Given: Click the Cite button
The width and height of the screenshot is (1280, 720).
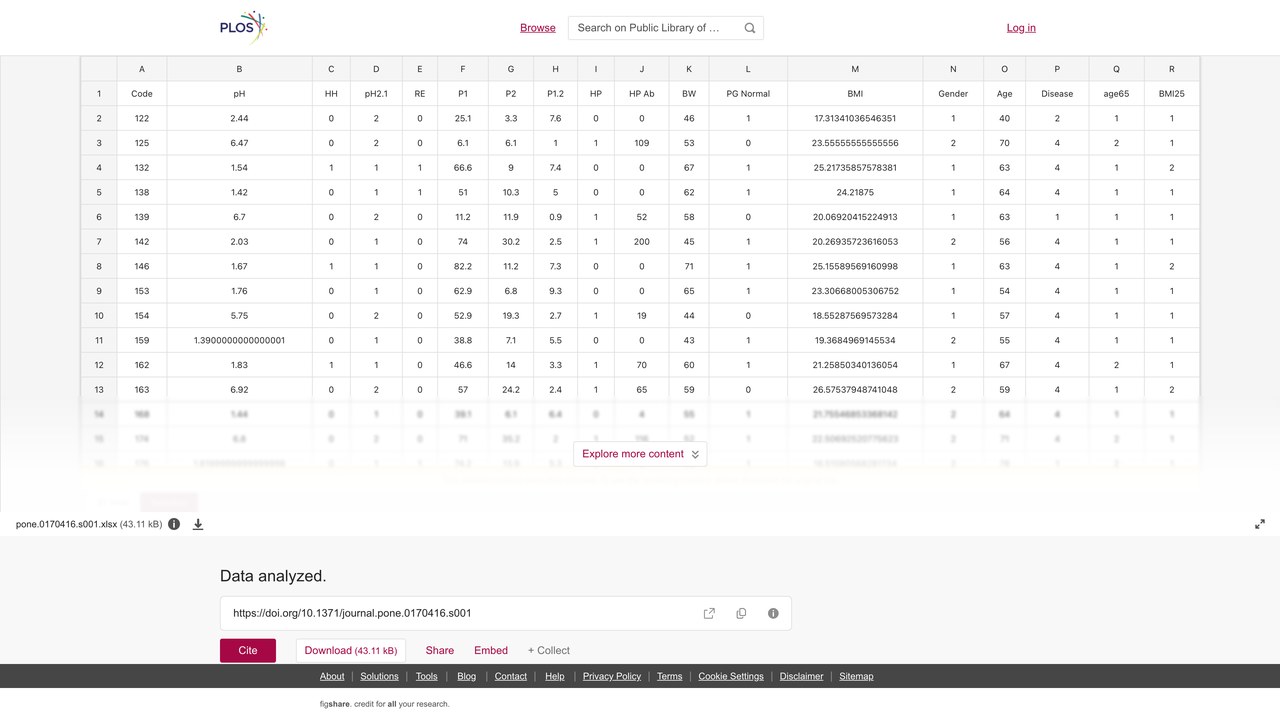Looking at the screenshot, I should [x=248, y=650].
